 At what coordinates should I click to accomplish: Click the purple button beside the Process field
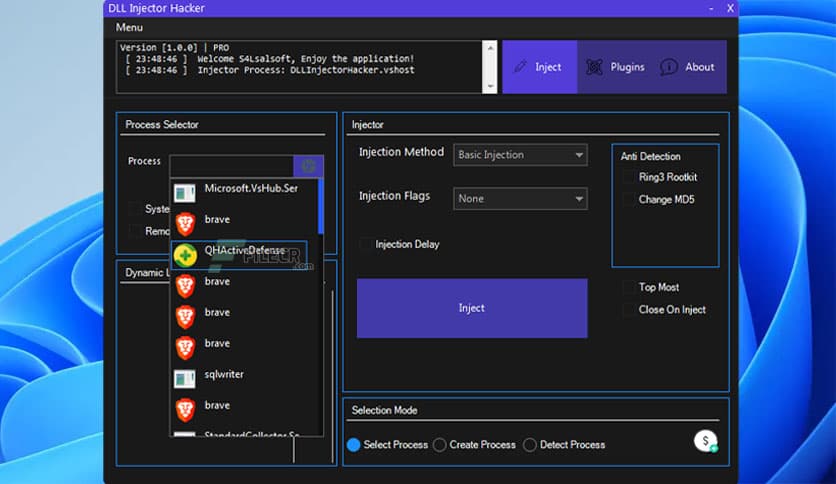coord(308,166)
